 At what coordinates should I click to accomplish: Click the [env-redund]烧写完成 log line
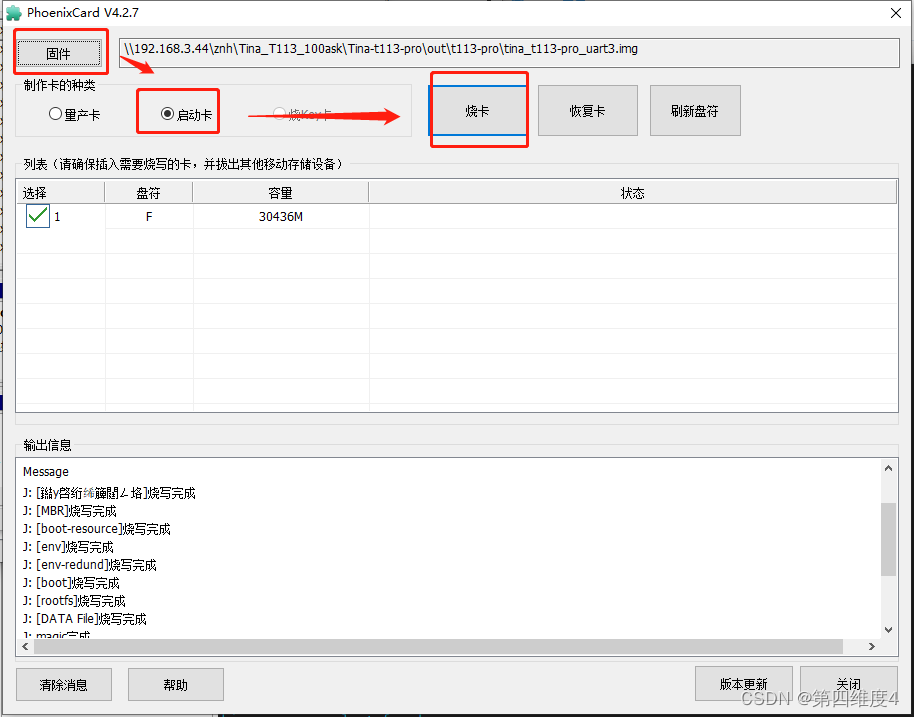click(x=90, y=565)
